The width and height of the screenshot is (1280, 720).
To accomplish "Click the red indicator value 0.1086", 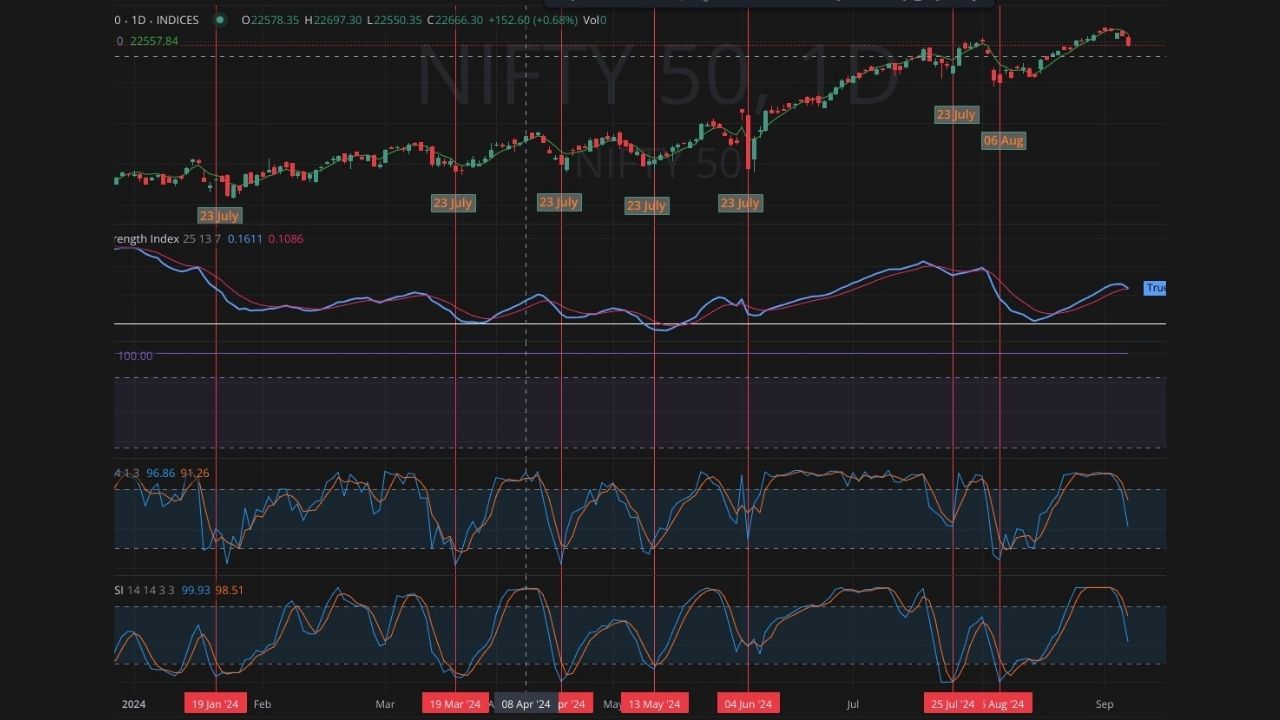I will tap(285, 239).
